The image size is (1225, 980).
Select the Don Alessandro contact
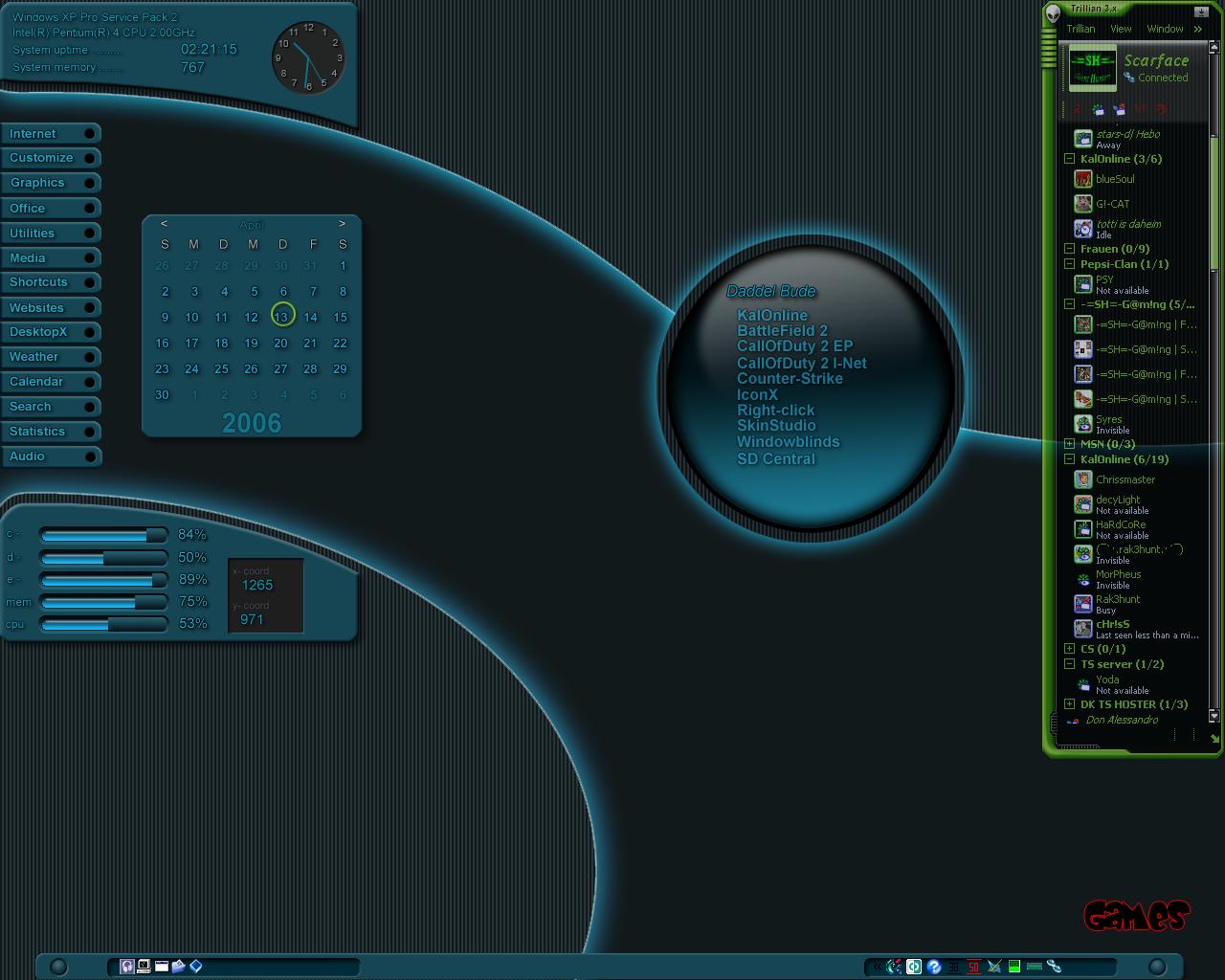tap(1122, 720)
